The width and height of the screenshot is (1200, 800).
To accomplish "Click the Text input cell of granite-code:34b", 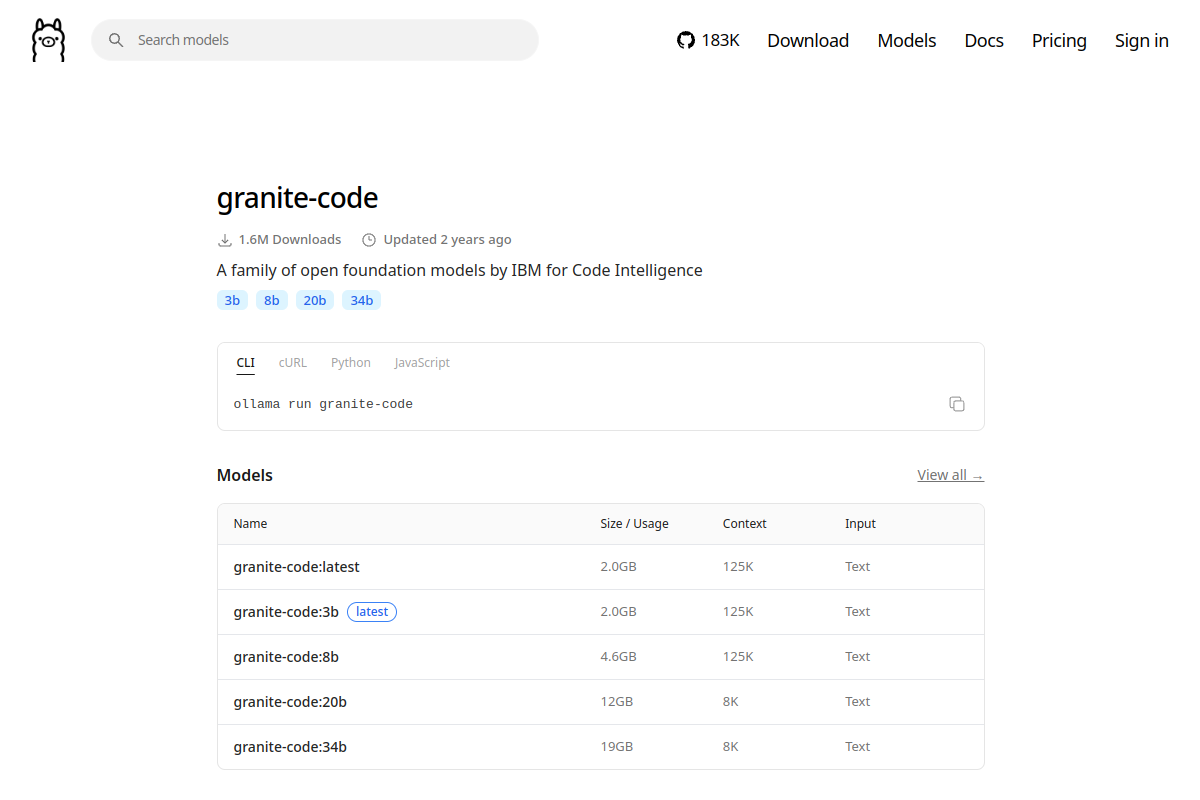I will pos(858,747).
